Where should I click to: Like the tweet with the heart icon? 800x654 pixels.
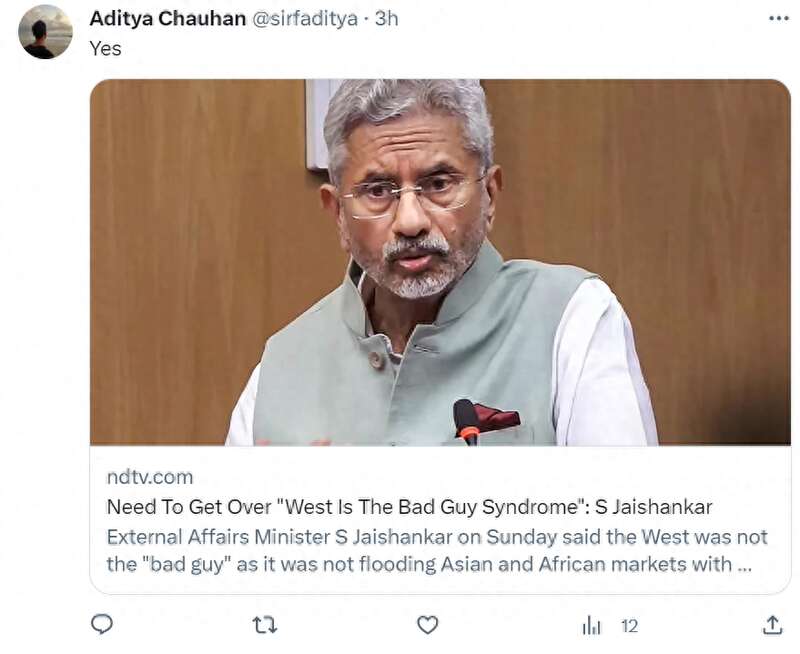[428, 625]
